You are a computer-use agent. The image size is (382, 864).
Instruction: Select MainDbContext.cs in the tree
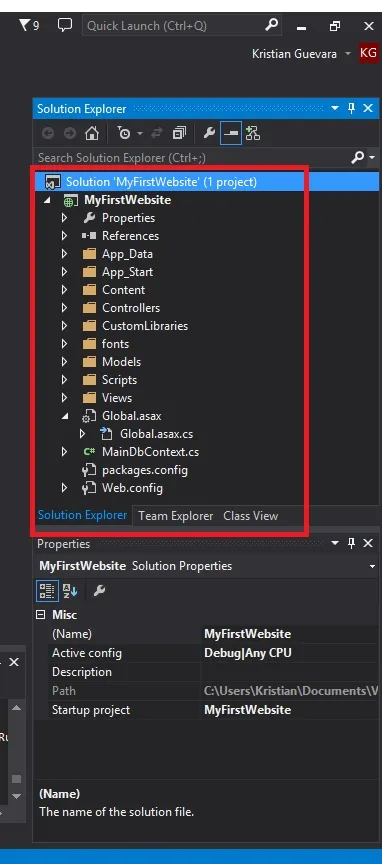pos(150,452)
